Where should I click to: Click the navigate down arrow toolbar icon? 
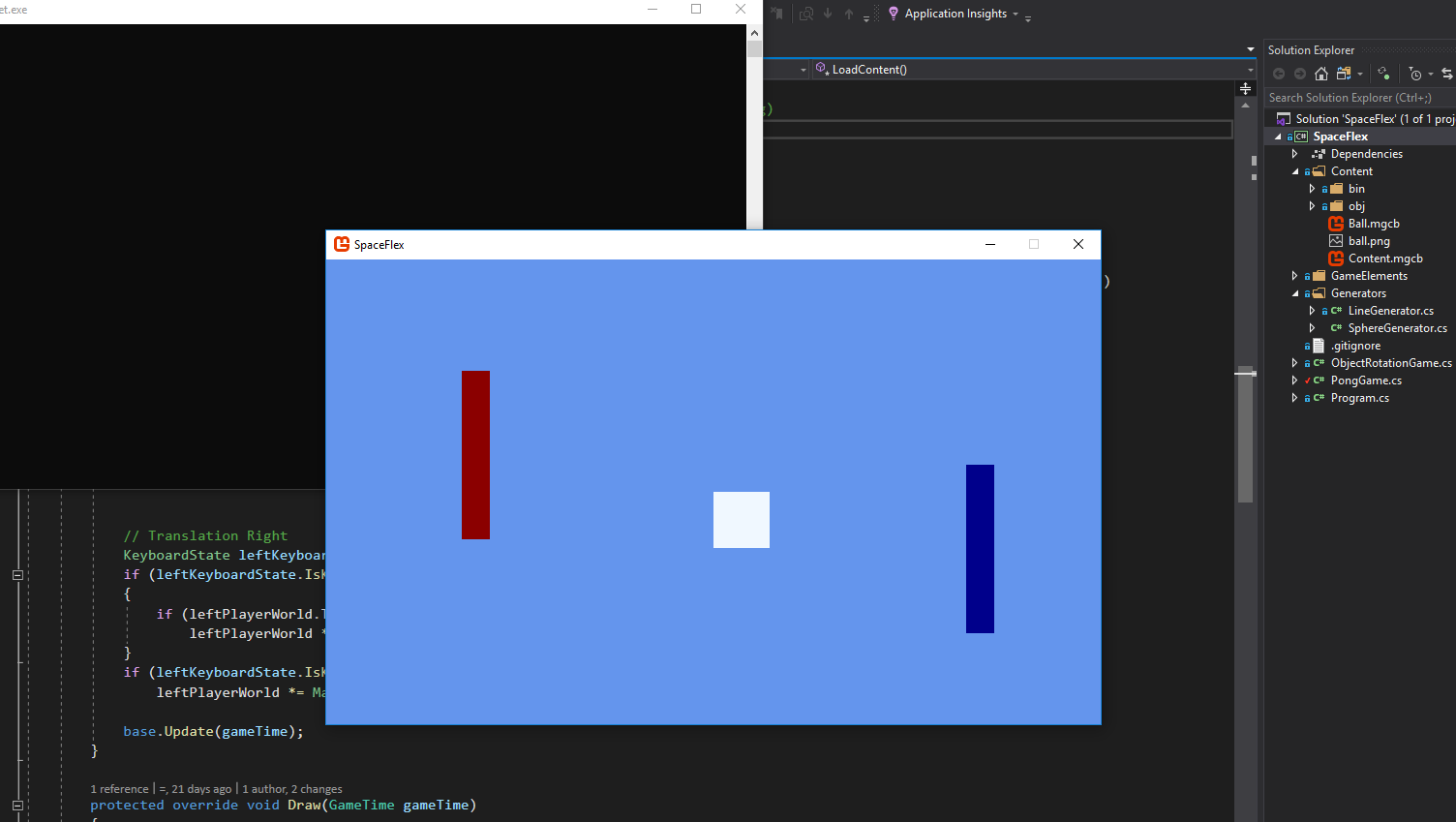tap(829, 13)
